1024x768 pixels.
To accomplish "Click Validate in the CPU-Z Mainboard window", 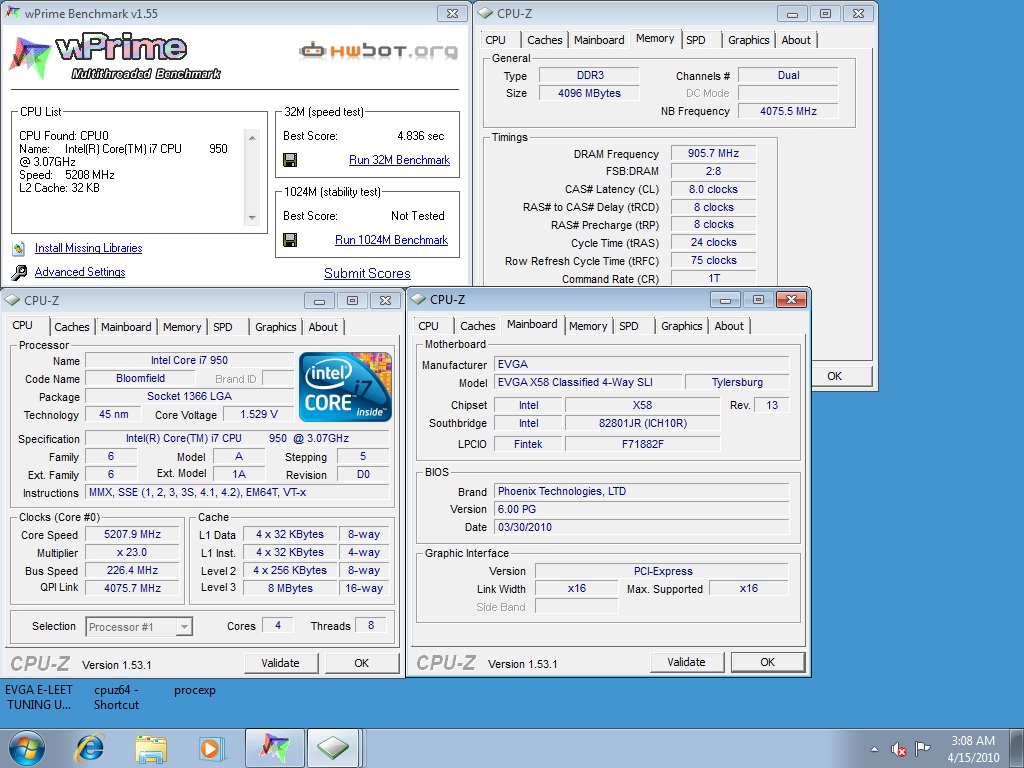I will tap(686, 662).
